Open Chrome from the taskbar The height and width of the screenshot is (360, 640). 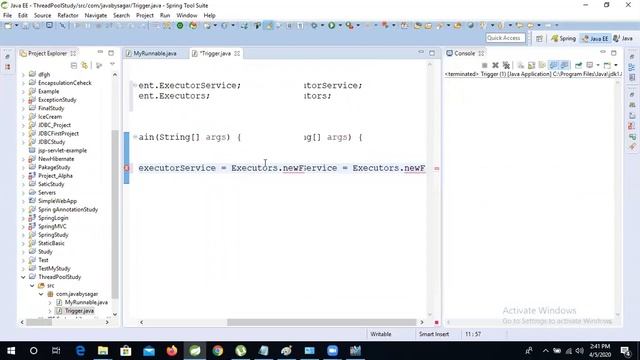(218, 351)
